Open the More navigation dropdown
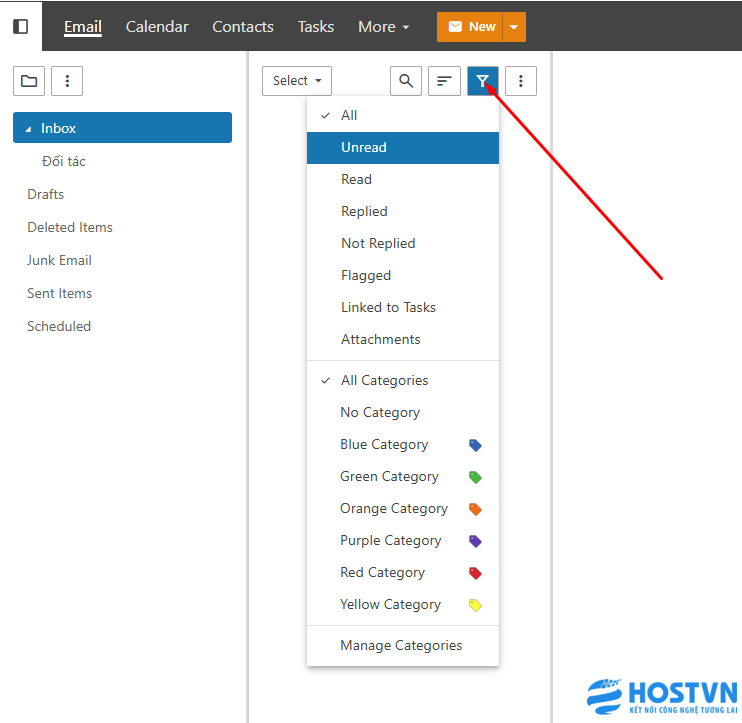 point(384,27)
